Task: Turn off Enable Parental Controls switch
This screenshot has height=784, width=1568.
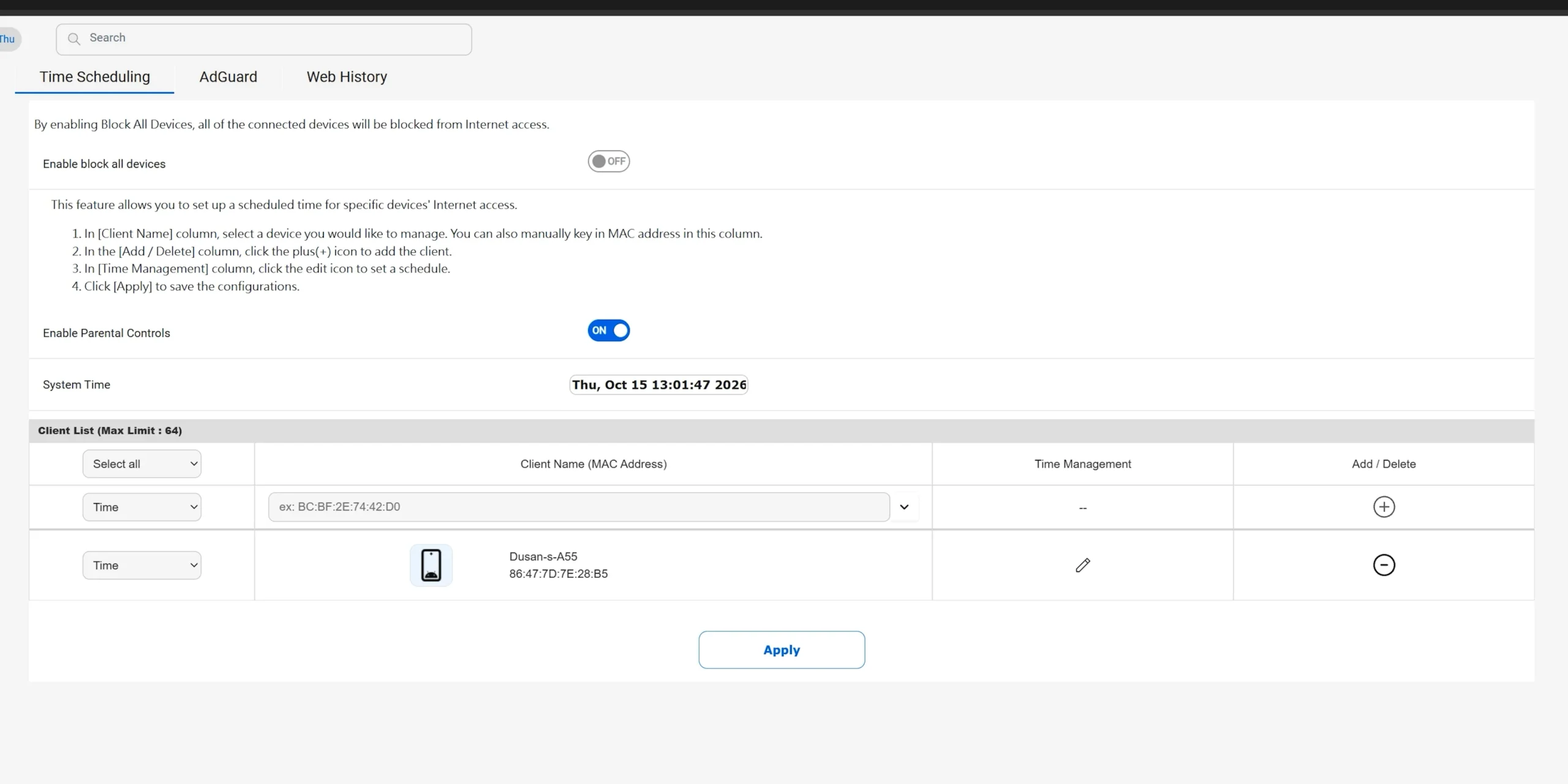Action: click(x=609, y=330)
